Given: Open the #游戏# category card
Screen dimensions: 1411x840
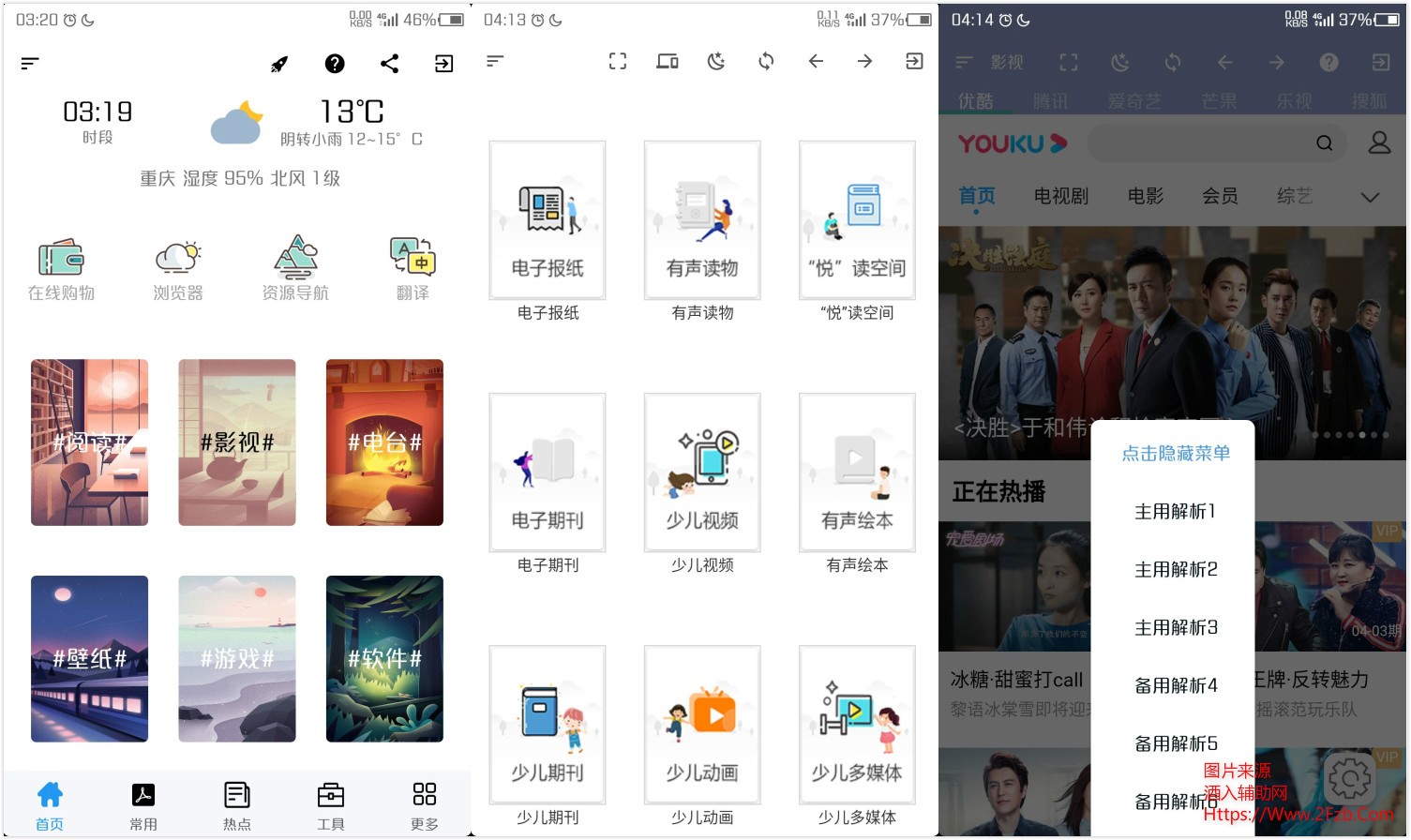Looking at the screenshot, I should (237, 659).
